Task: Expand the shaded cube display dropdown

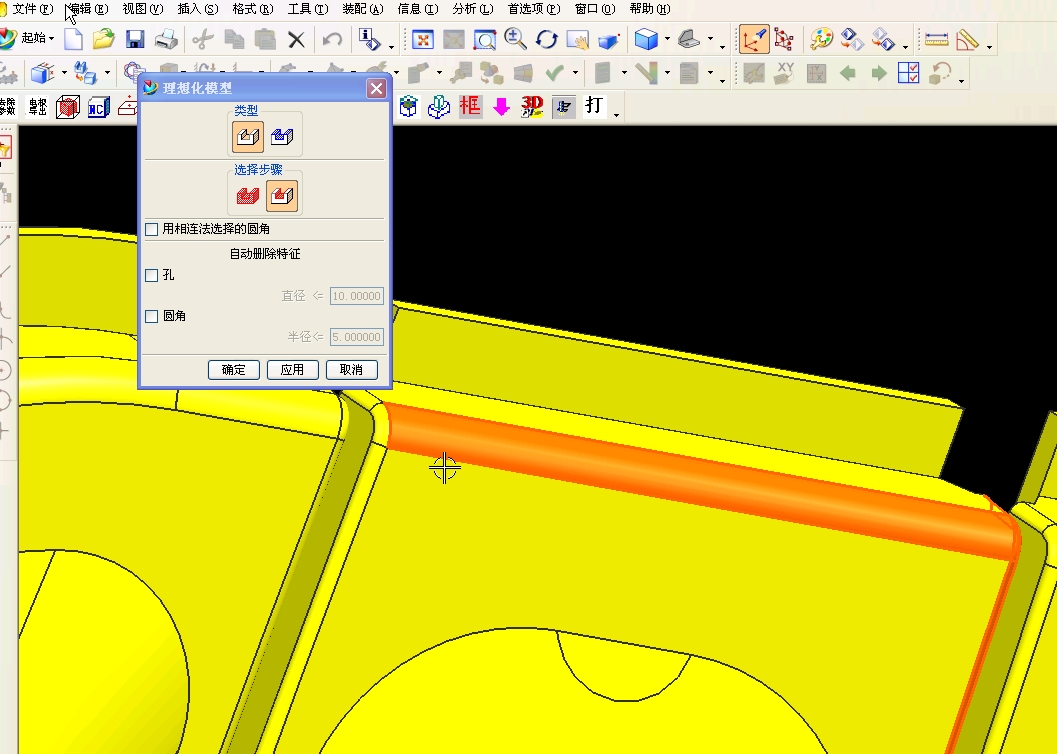Action: coord(667,38)
